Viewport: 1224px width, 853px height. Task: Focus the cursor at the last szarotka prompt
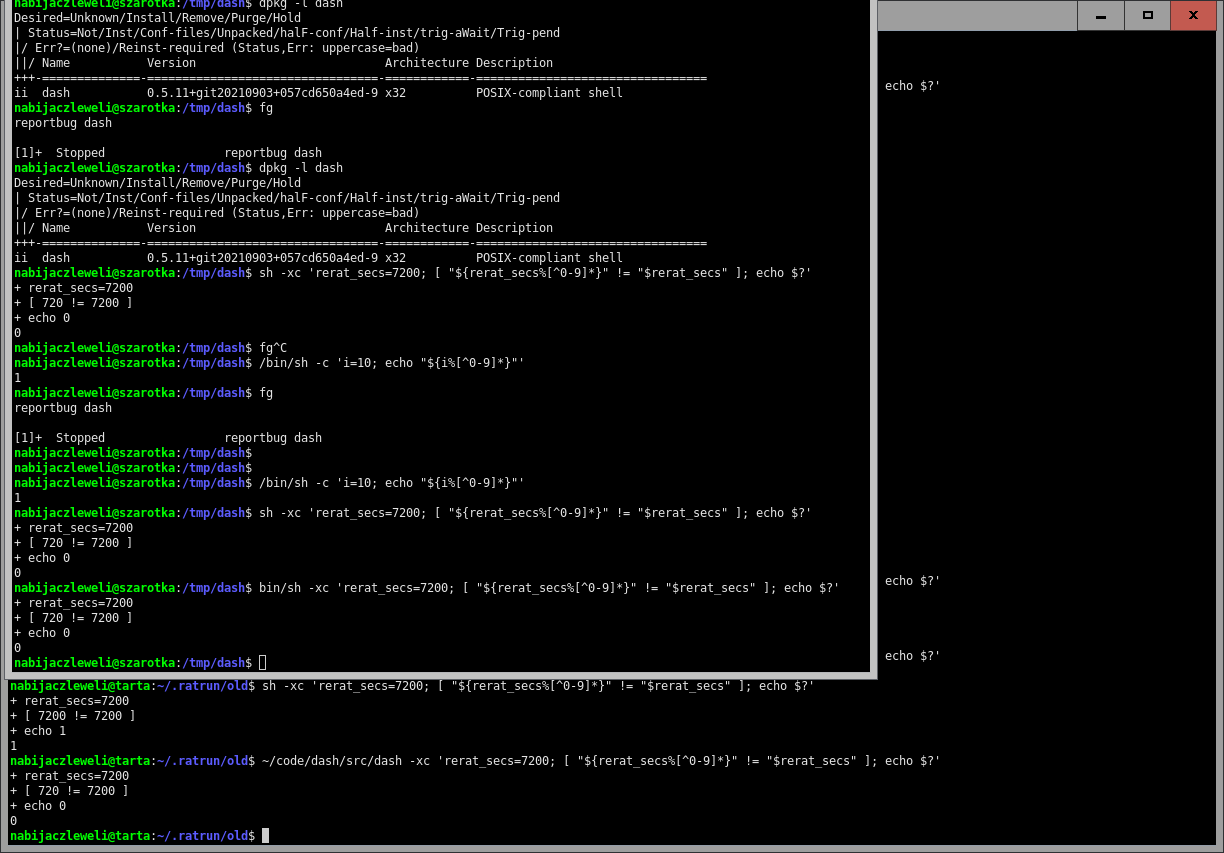click(262, 663)
